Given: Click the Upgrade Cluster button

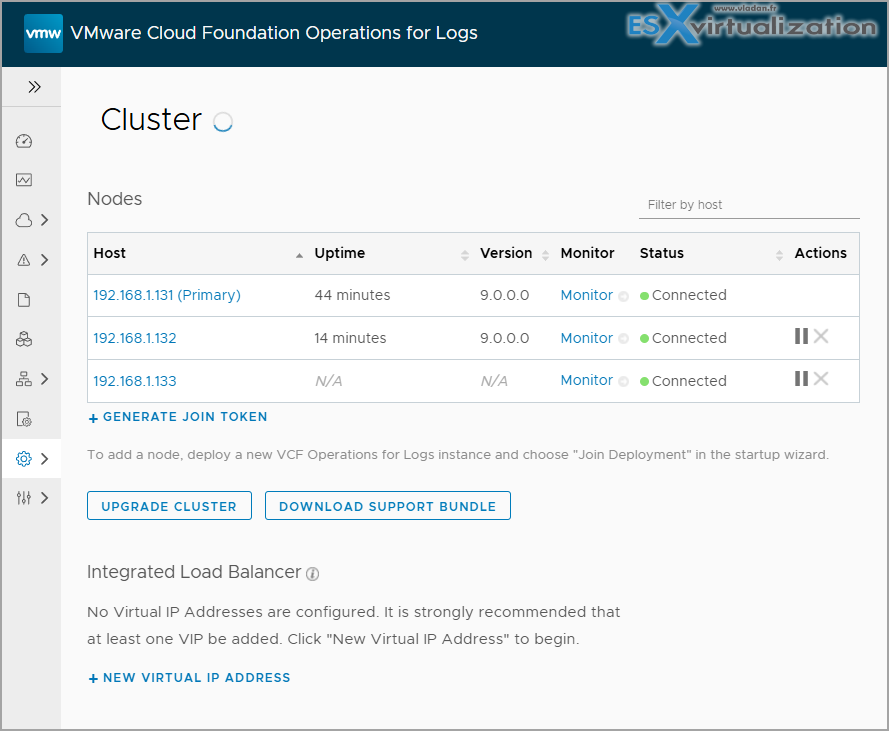Looking at the screenshot, I should [x=169, y=506].
